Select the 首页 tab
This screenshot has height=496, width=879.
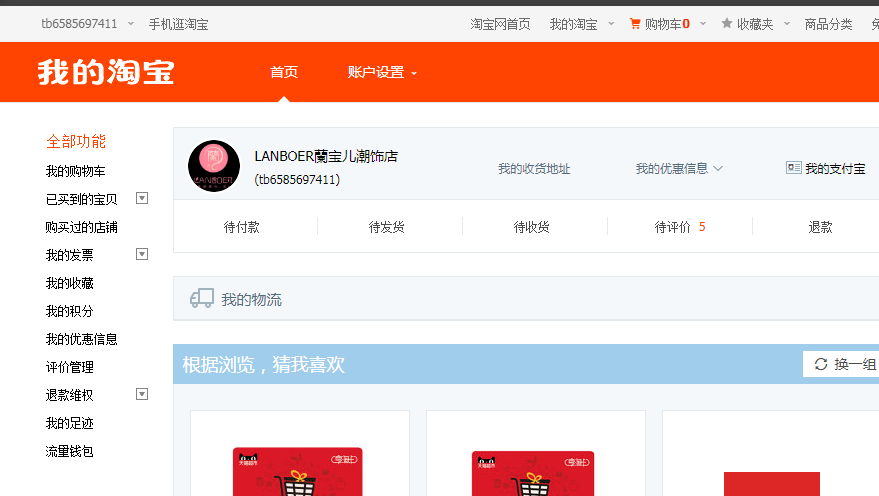coord(284,72)
